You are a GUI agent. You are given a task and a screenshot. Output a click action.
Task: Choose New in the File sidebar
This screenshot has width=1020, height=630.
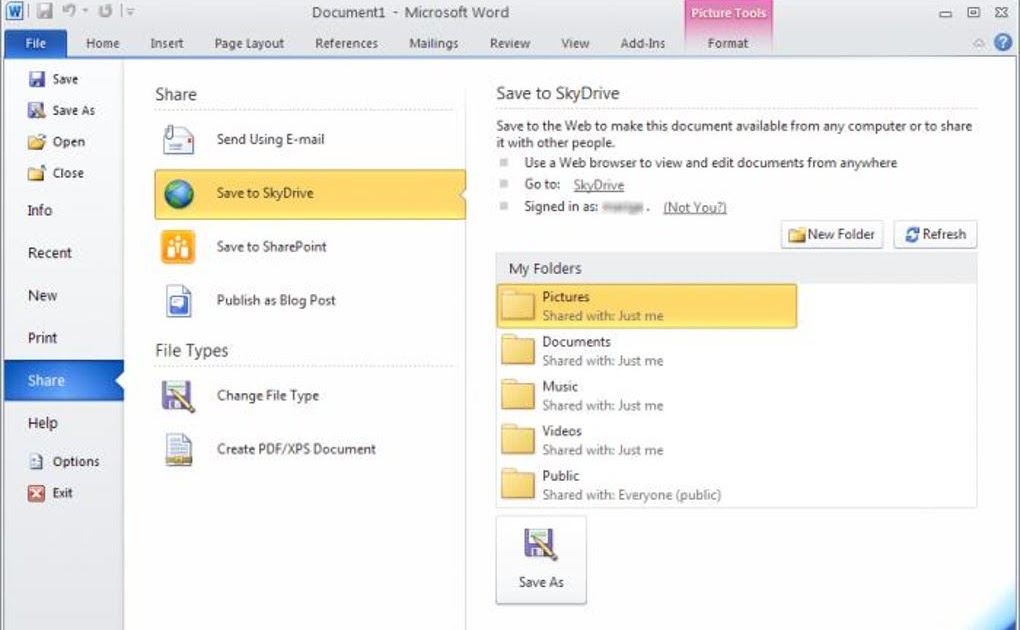(42, 295)
